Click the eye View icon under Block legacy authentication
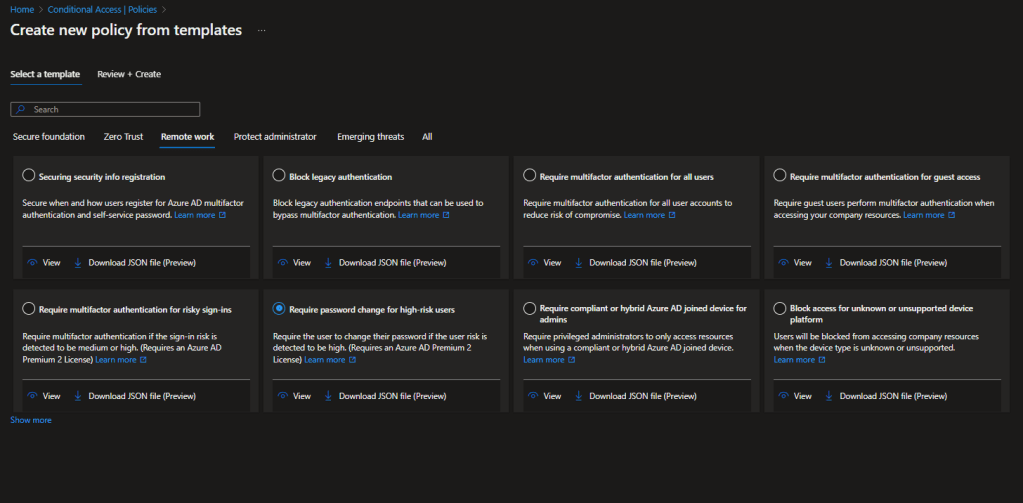Viewport: 1023px width, 503px height. (282, 263)
